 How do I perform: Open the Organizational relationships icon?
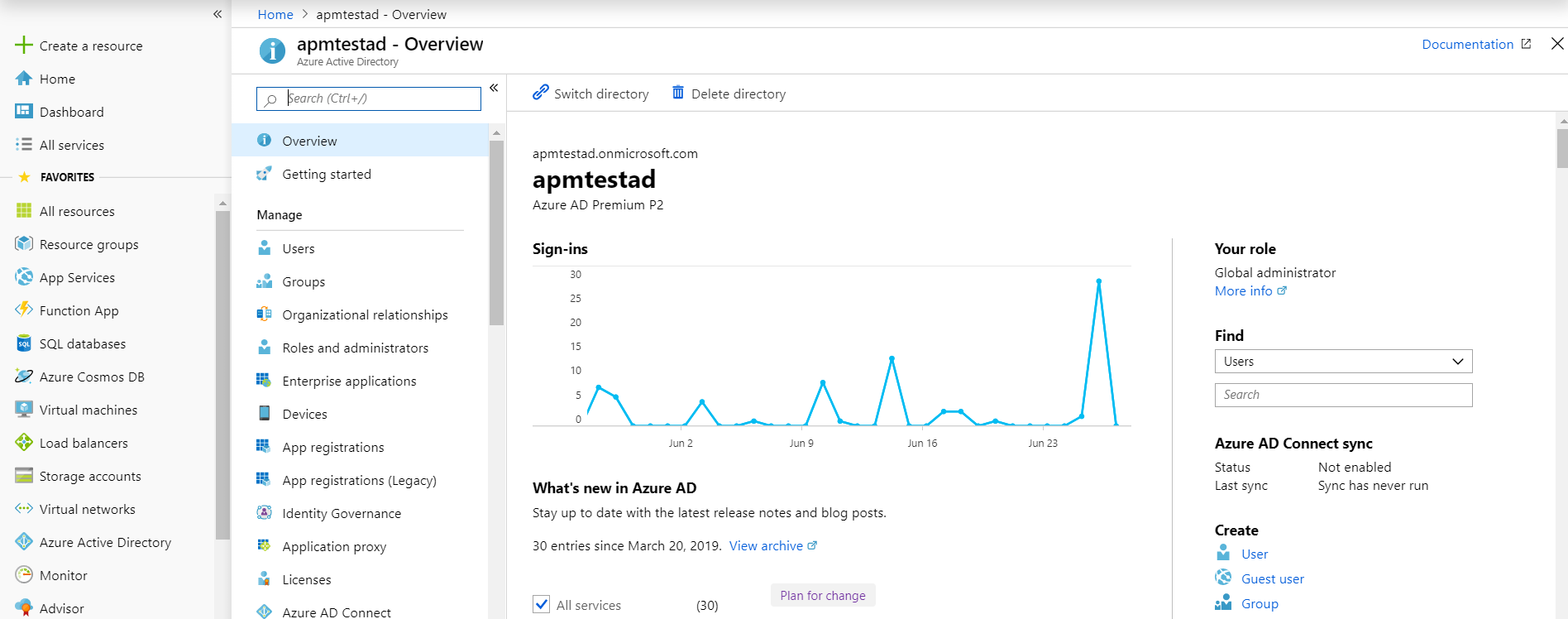click(x=265, y=314)
